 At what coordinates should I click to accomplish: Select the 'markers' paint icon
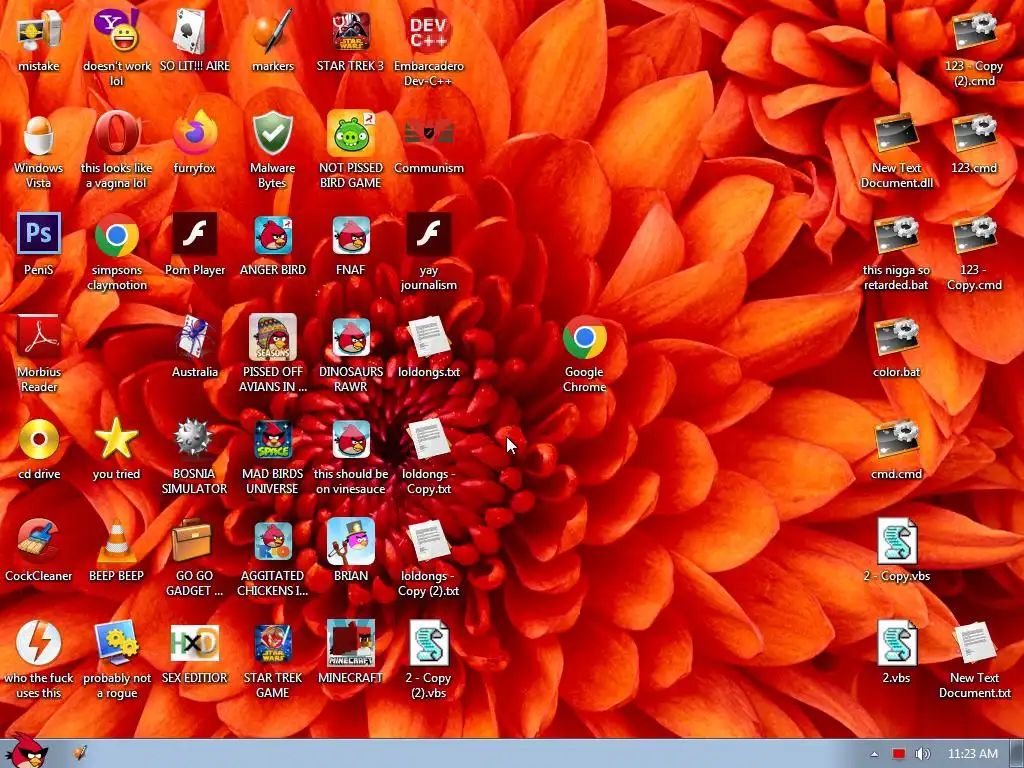pyautogui.click(x=273, y=31)
